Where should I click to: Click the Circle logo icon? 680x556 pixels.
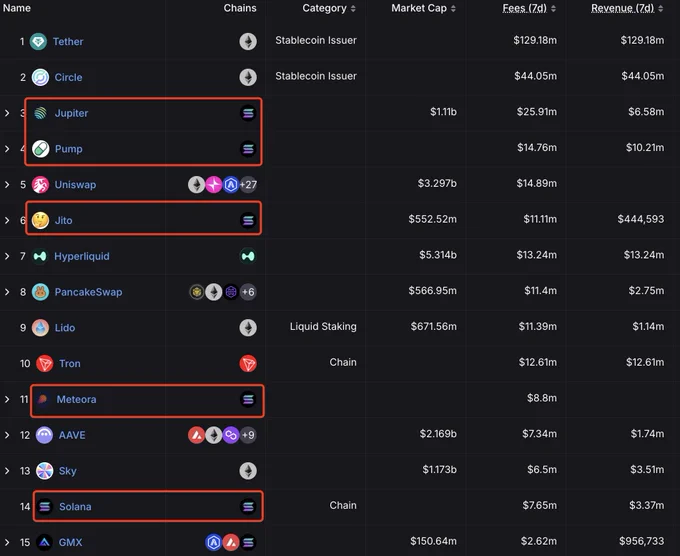pyautogui.click(x=40, y=77)
